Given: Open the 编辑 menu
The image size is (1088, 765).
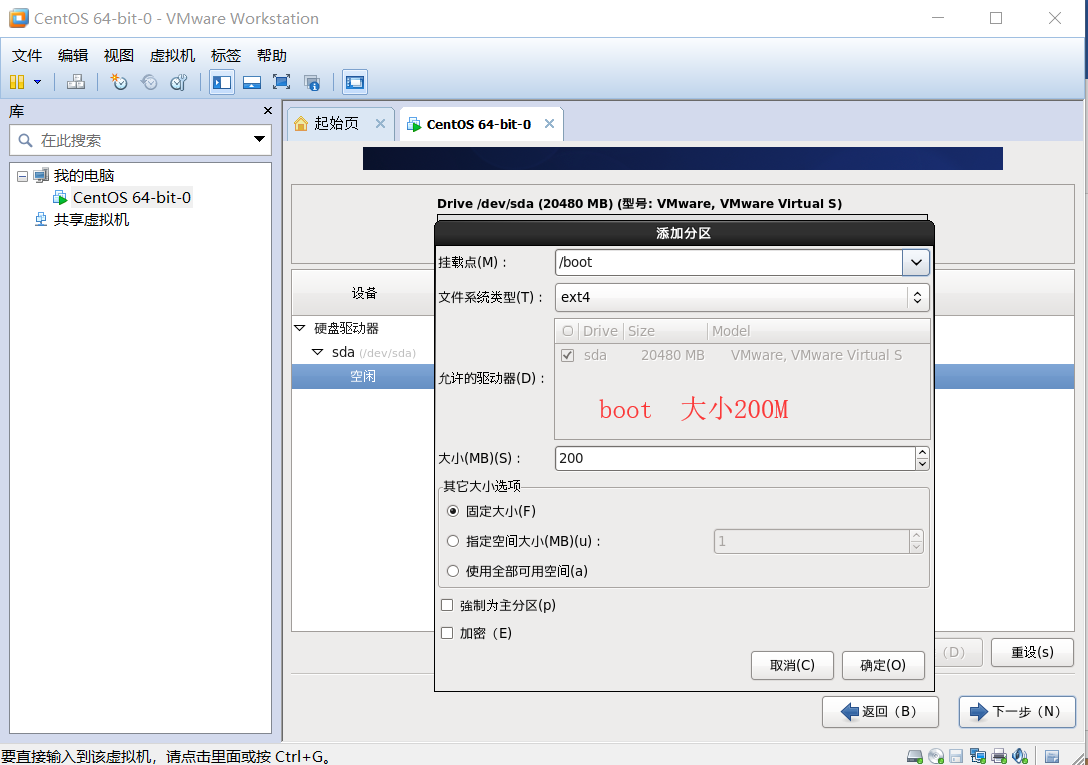Looking at the screenshot, I should [x=73, y=56].
